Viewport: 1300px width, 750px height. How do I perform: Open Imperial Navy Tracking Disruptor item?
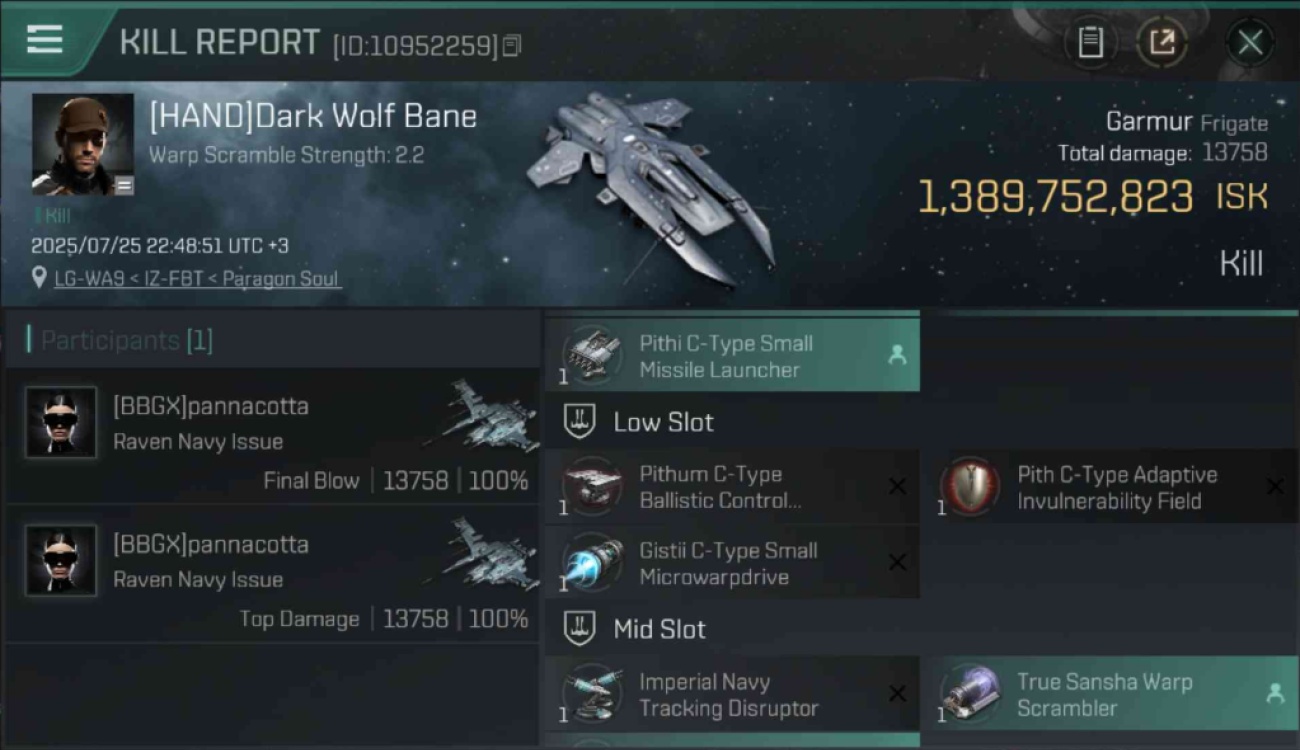(x=732, y=694)
